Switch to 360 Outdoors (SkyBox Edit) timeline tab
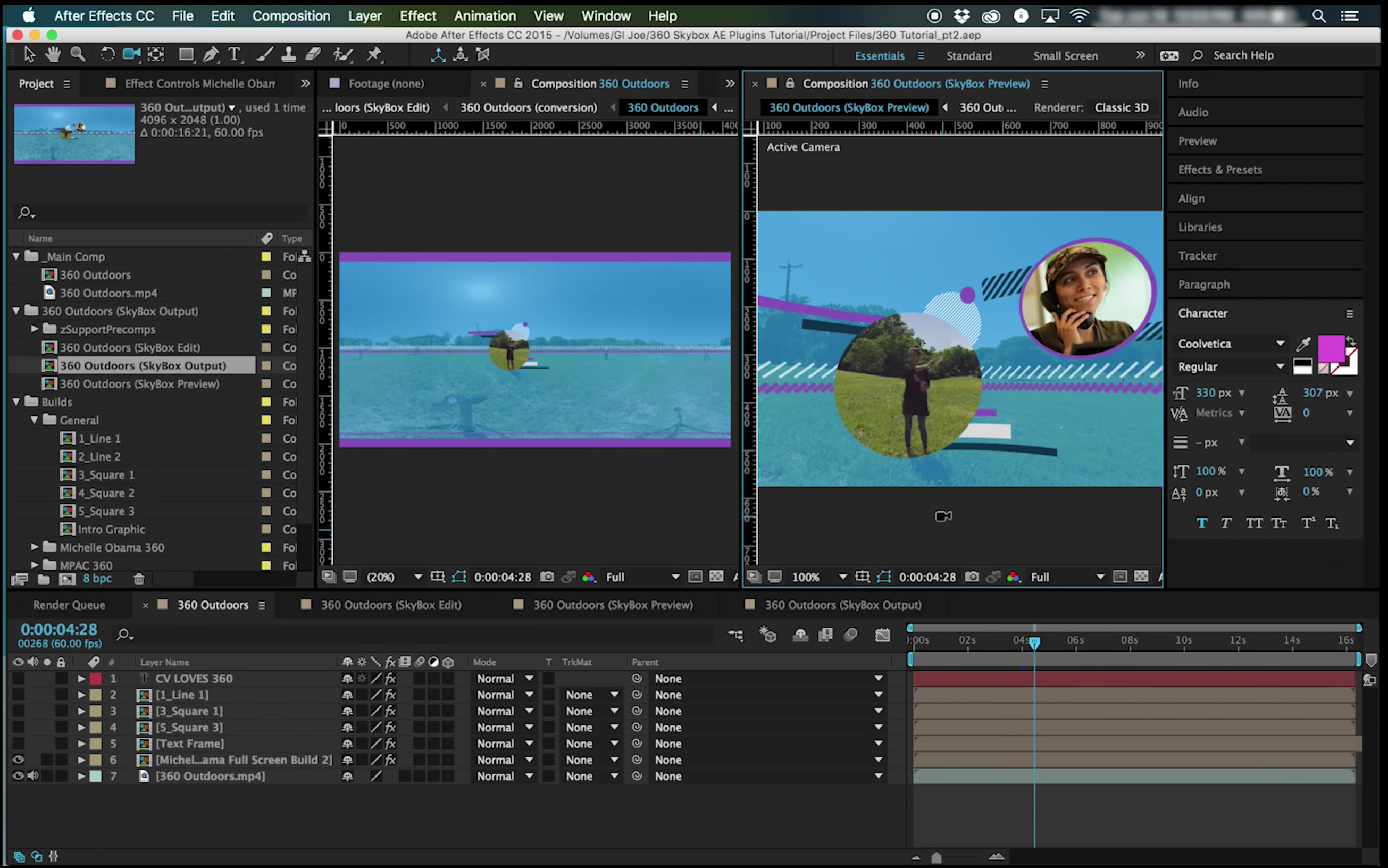The image size is (1388, 868). [390, 605]
